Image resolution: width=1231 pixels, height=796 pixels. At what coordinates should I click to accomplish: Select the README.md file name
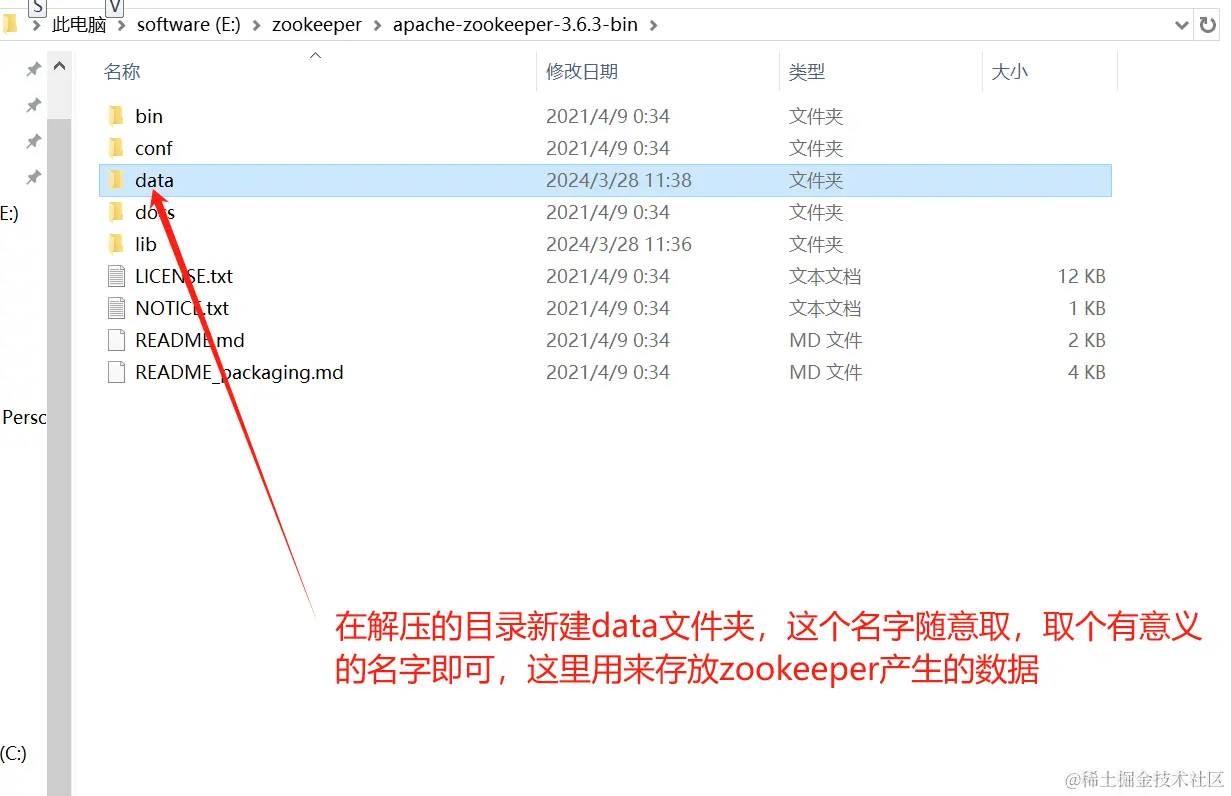(x=190, y=340)
